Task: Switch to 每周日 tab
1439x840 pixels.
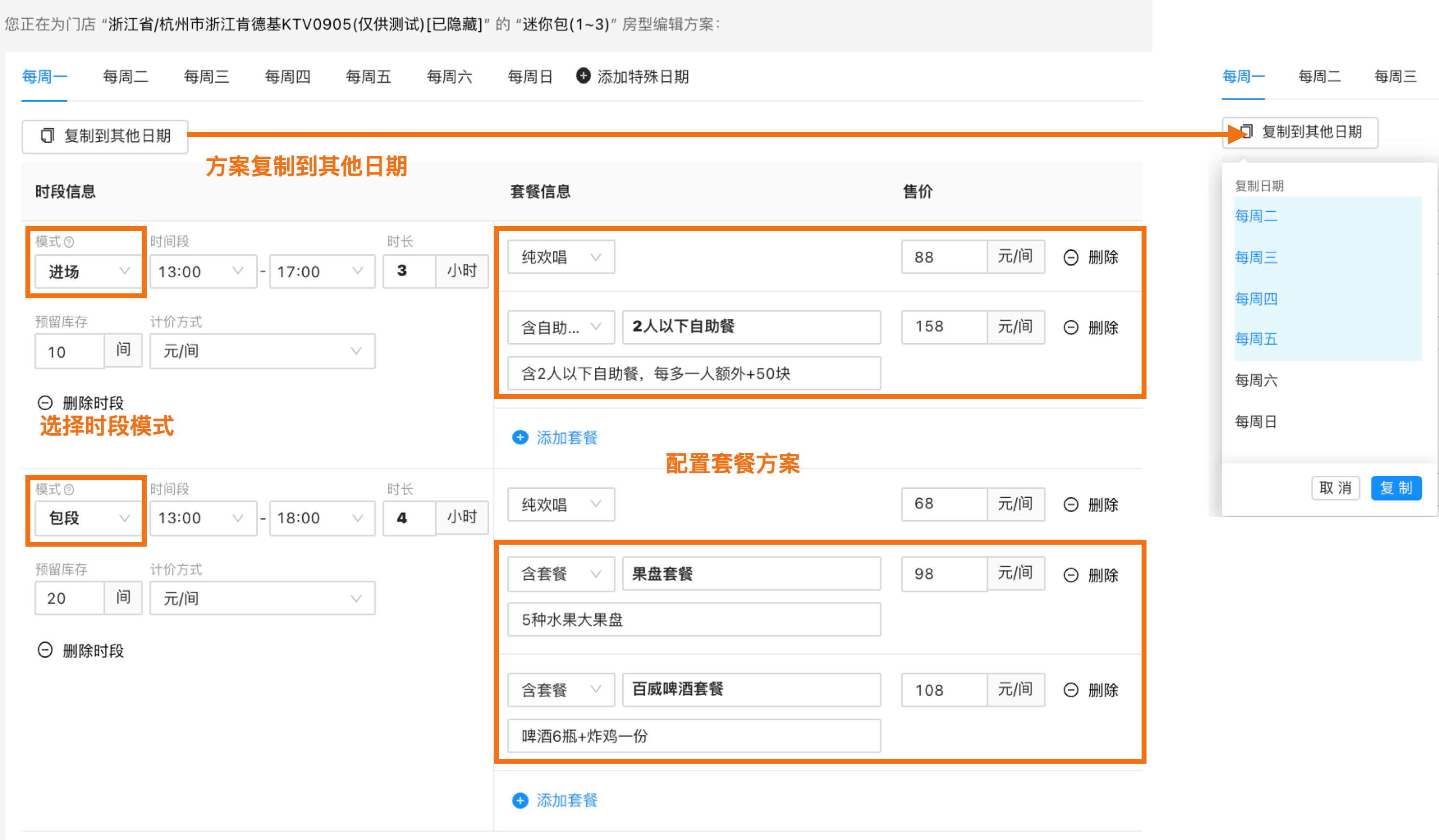Action: pos(531,76)
